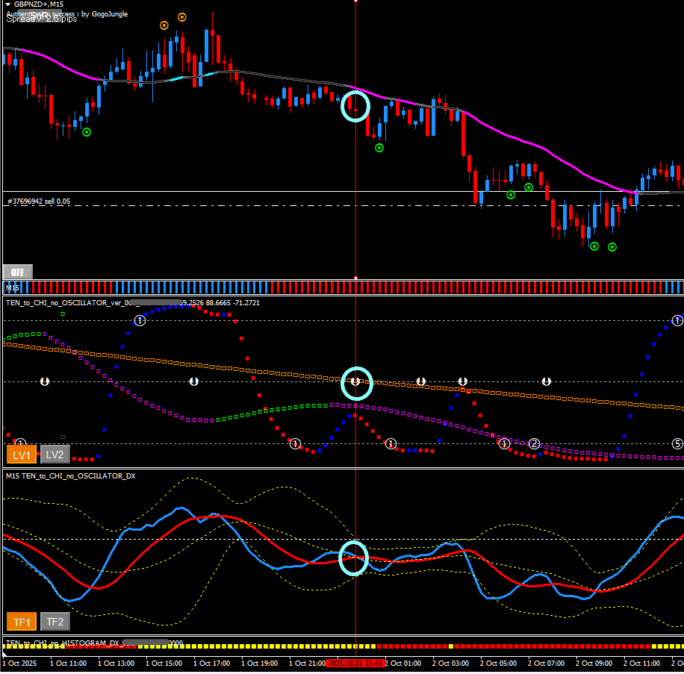Click the cyan circle on the price chart

pyautogui.click(x=355, y=105)
